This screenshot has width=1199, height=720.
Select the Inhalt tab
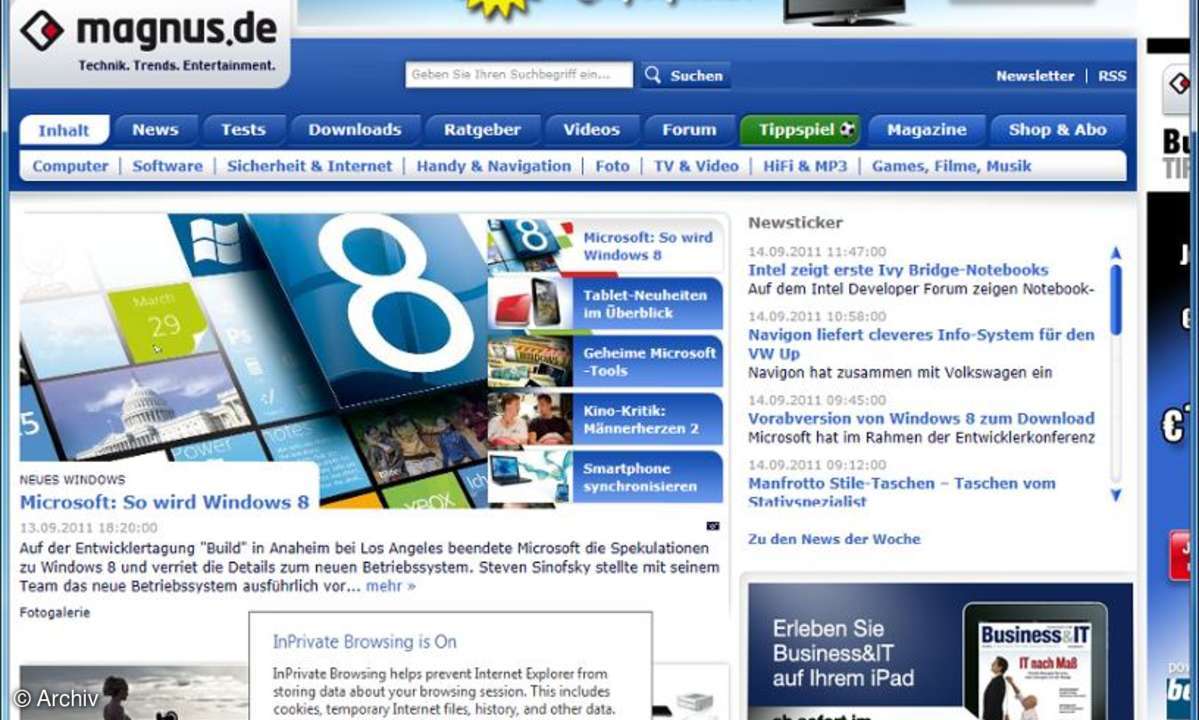point(64,130)
